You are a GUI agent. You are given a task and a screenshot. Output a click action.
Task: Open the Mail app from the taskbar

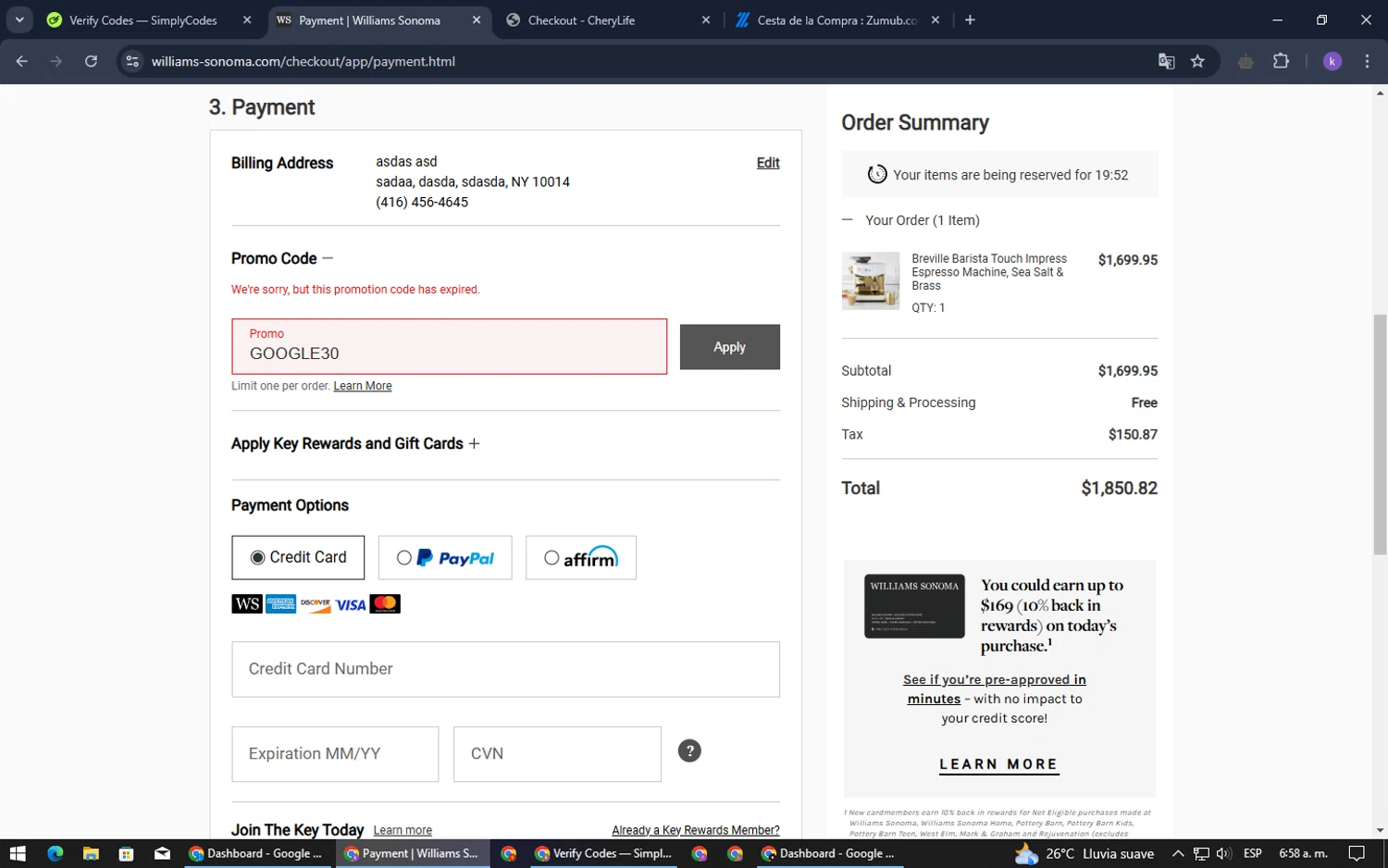(163, 853)
